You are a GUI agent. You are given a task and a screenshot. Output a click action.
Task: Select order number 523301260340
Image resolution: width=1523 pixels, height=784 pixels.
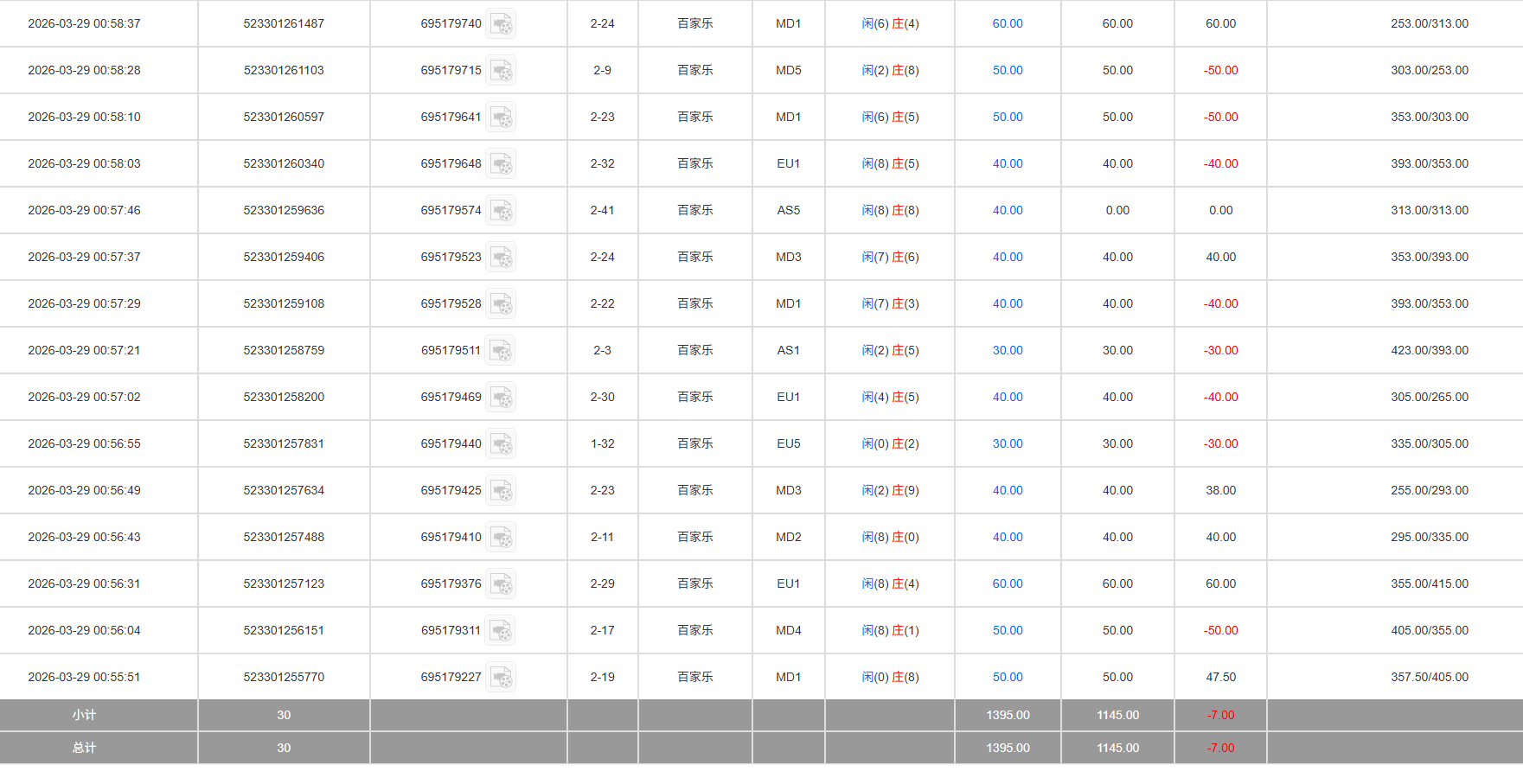284,164
